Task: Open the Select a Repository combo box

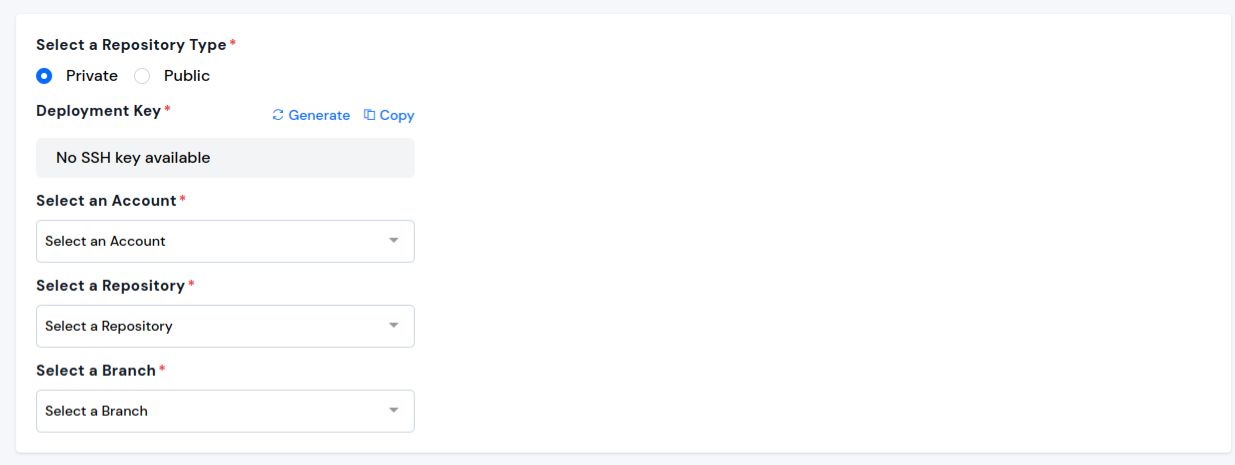Action: click(x=225, y=326)
